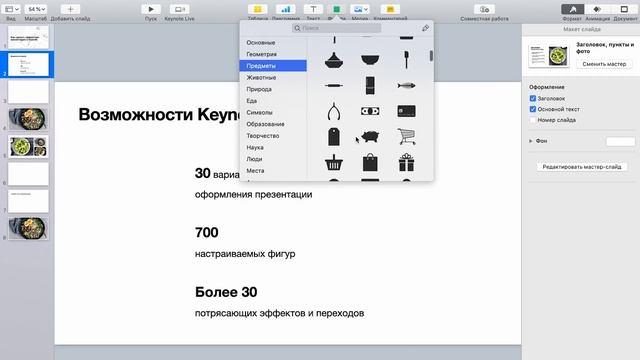The image size is (640, 360).
Task: Insert the tagine pot shape
Action: coord(334,60)
